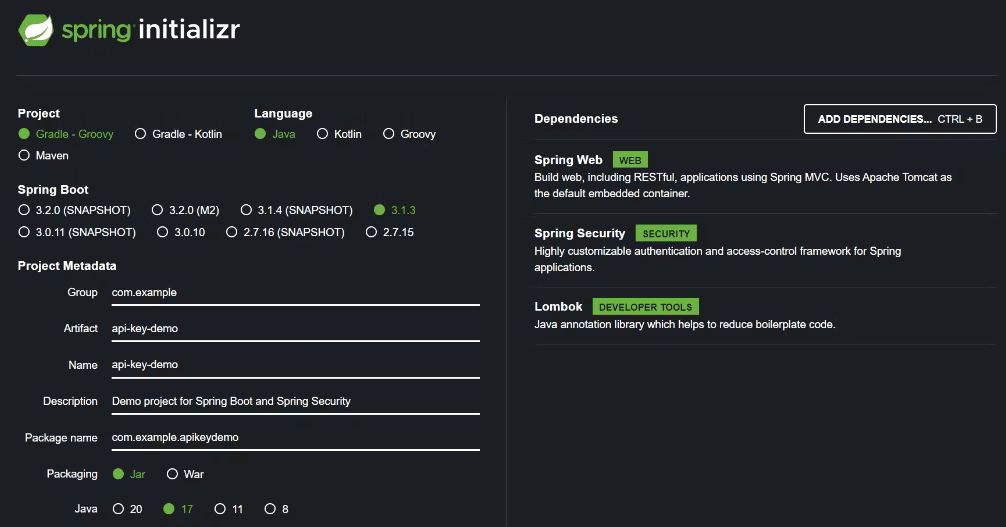Open the Add Dependencies dialog
The image size is (1006, 527).
(900, 119)
